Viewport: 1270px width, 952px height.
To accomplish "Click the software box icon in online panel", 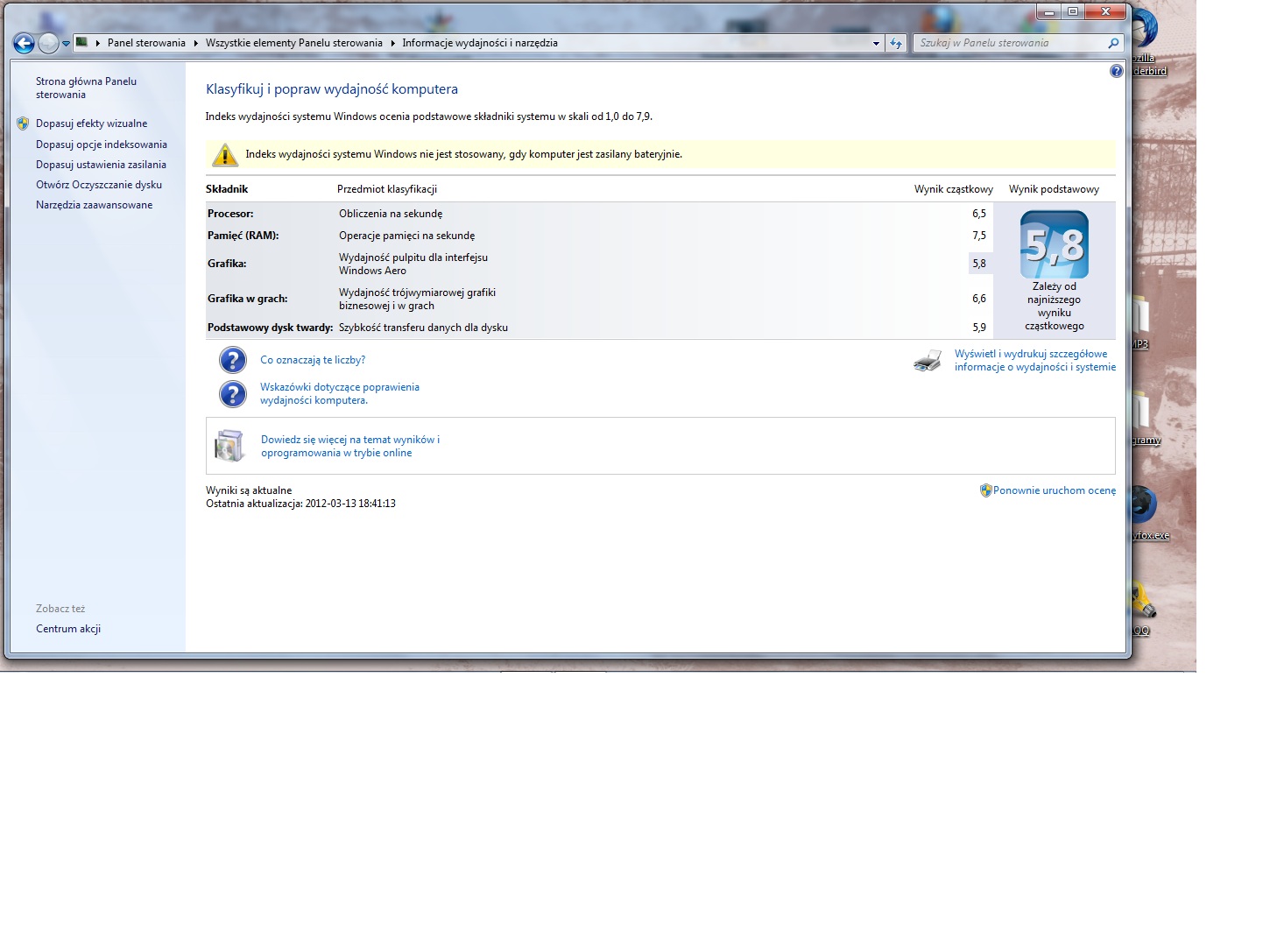I will pos(229,446).
